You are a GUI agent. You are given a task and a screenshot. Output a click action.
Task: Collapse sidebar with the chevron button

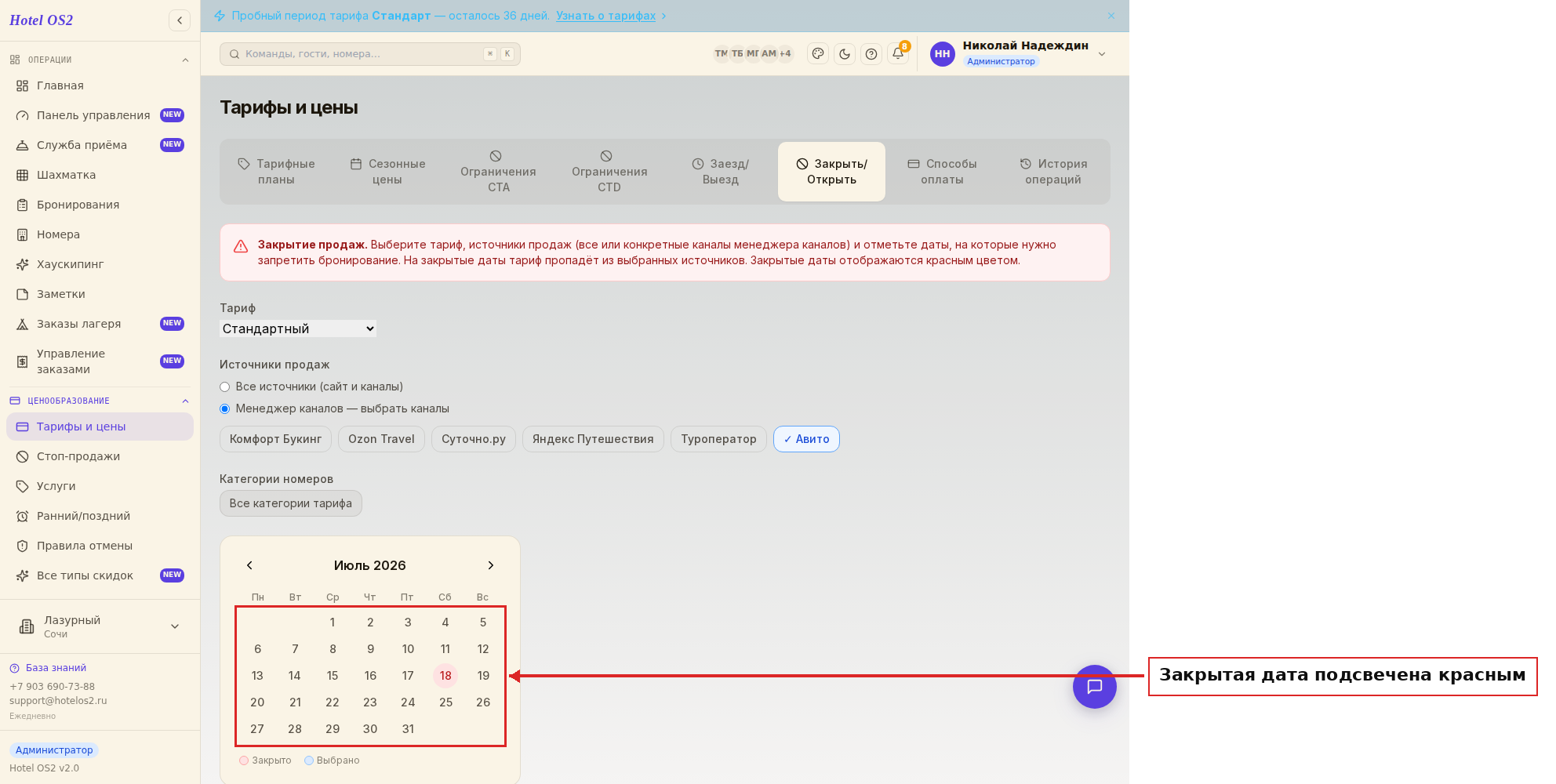coord(180,20)
